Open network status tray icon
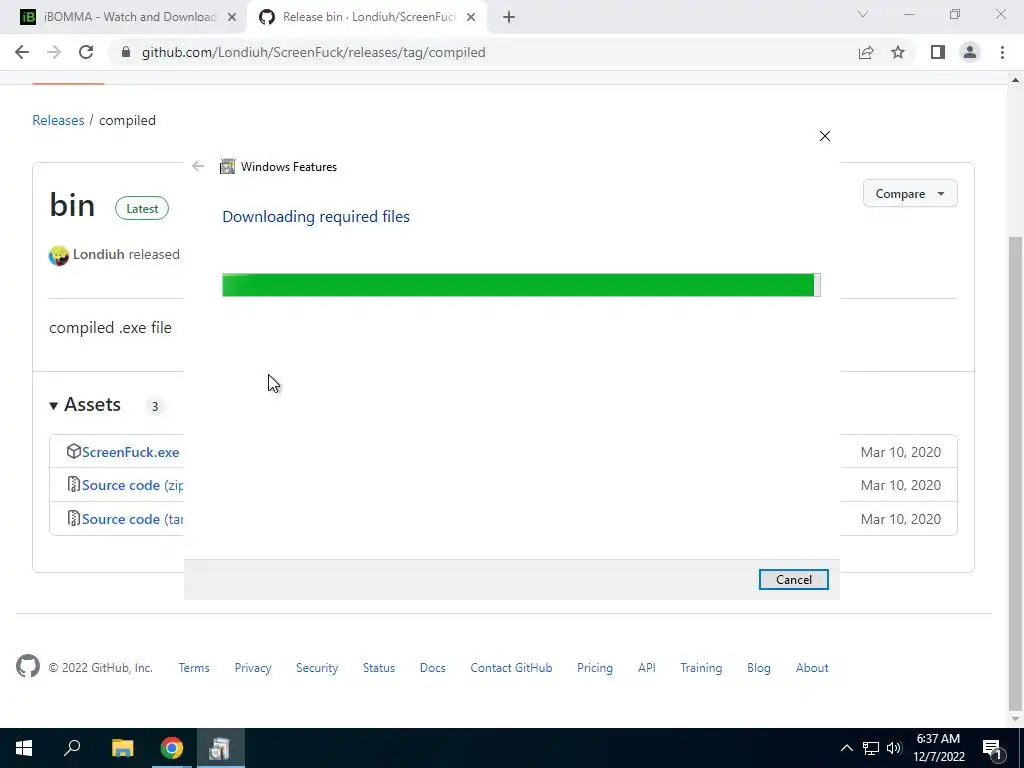 (x=871, y=748)
